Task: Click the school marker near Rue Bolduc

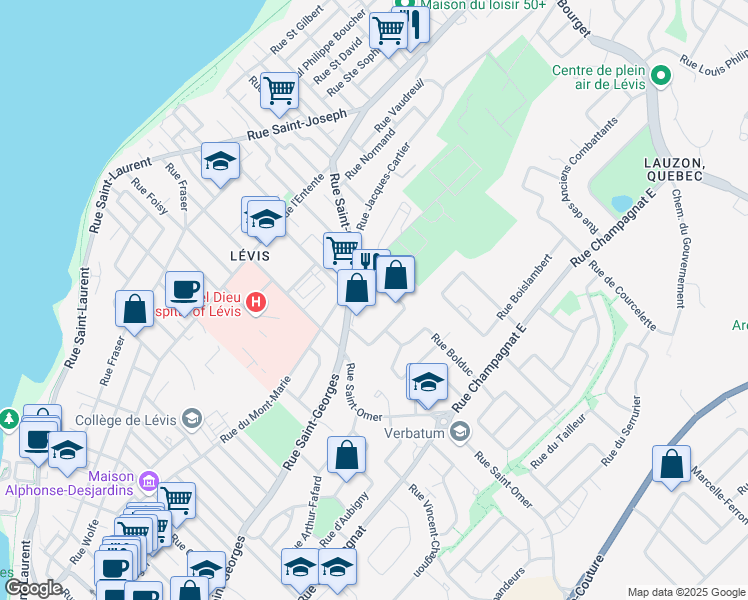Action: point(428,383)
